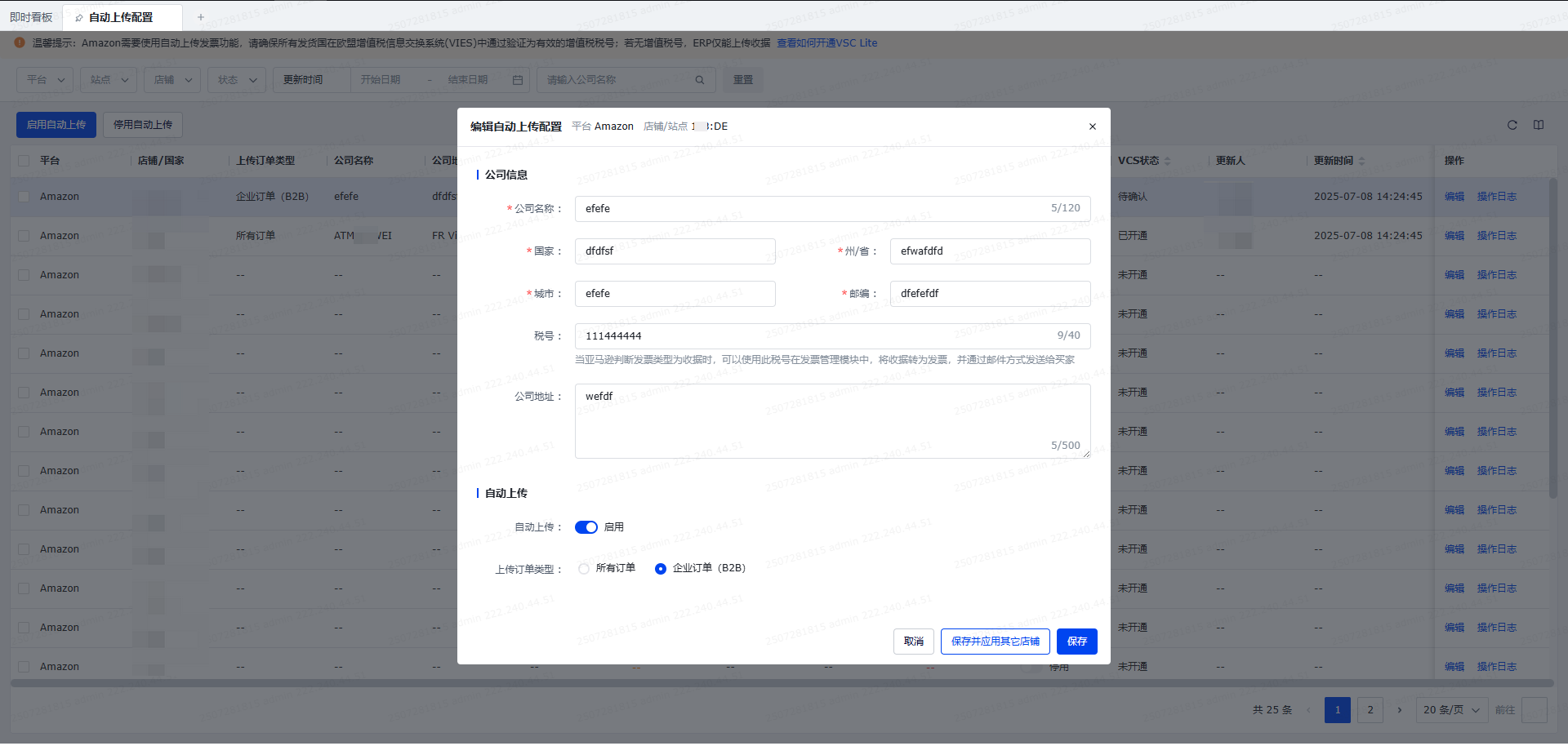Focus the 公司名称 input field
Image resolution: width=1568 pixels, height=746 pixels.
click(832, 209)
